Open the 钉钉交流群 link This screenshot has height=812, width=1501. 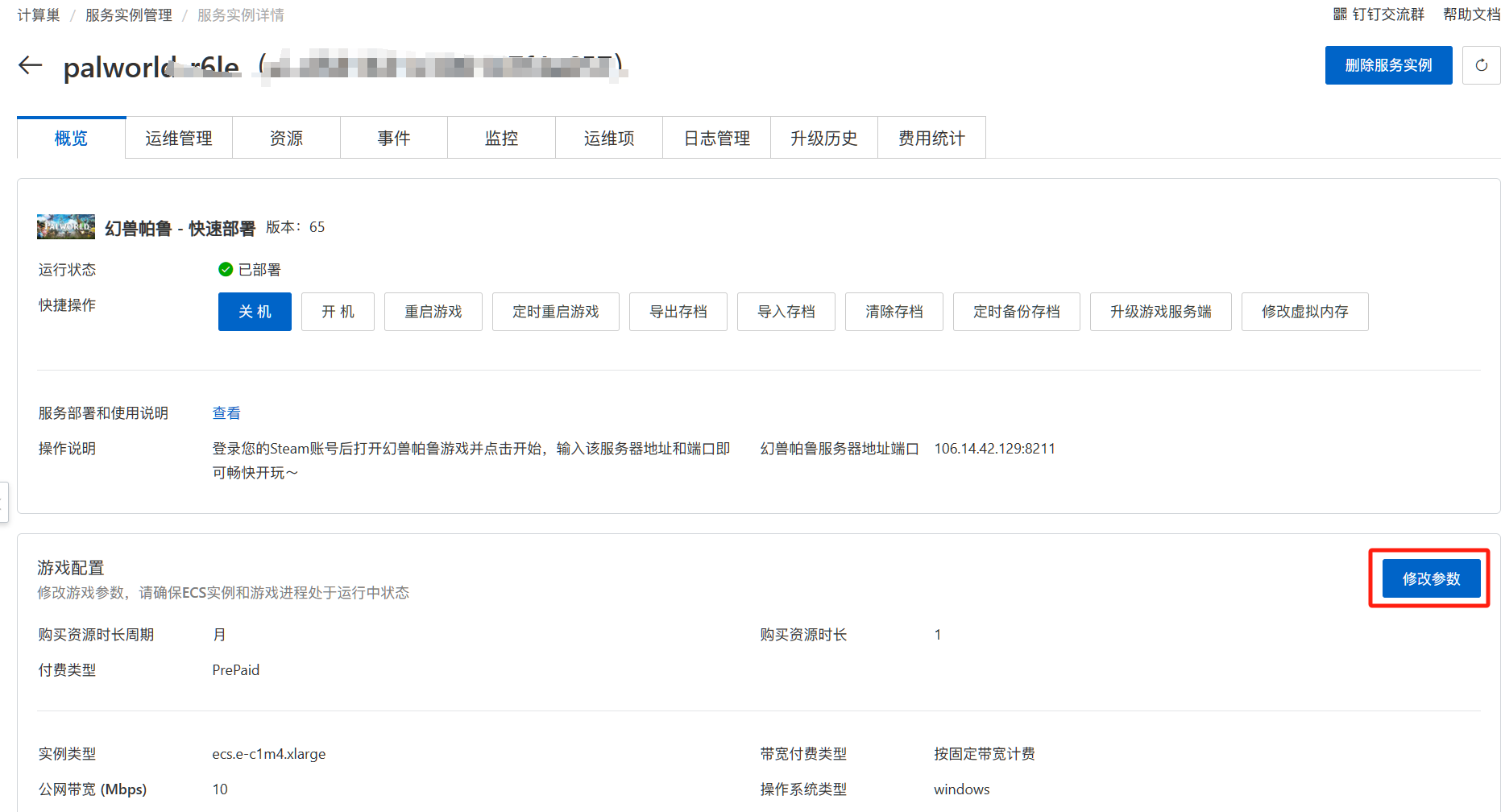coord(1388,14)
